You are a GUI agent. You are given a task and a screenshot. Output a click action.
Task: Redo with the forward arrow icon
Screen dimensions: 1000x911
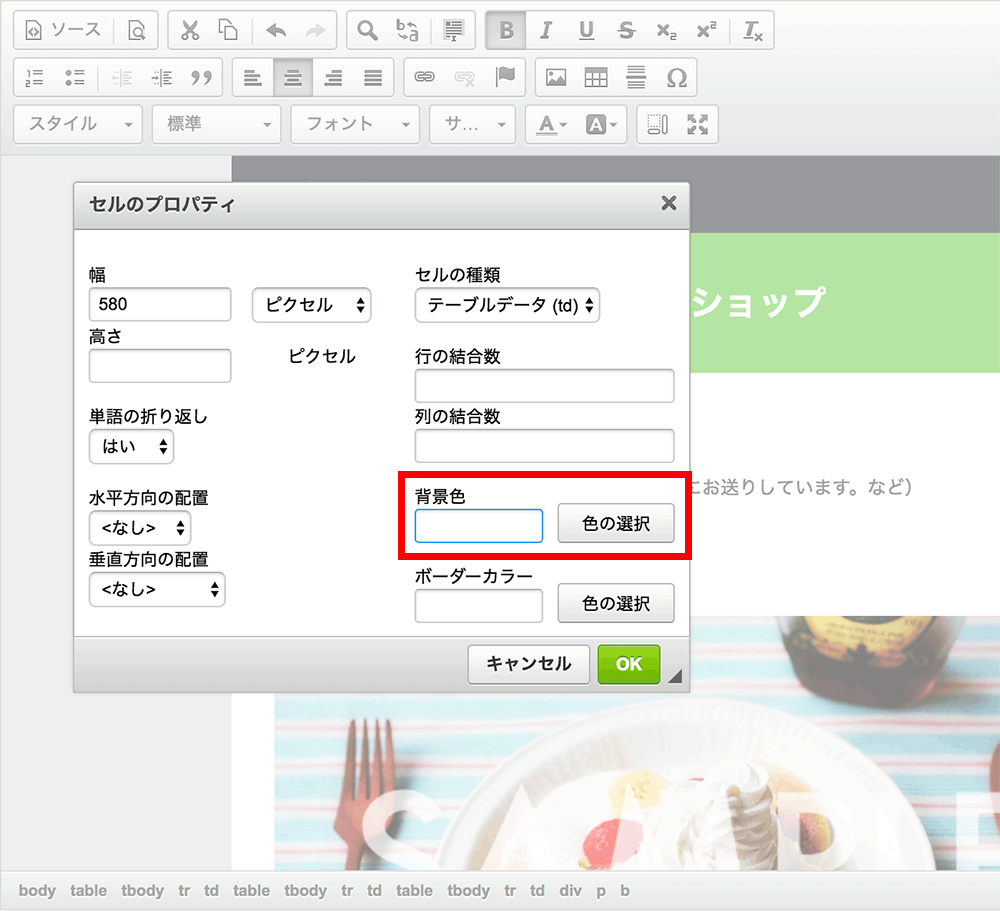315,30
